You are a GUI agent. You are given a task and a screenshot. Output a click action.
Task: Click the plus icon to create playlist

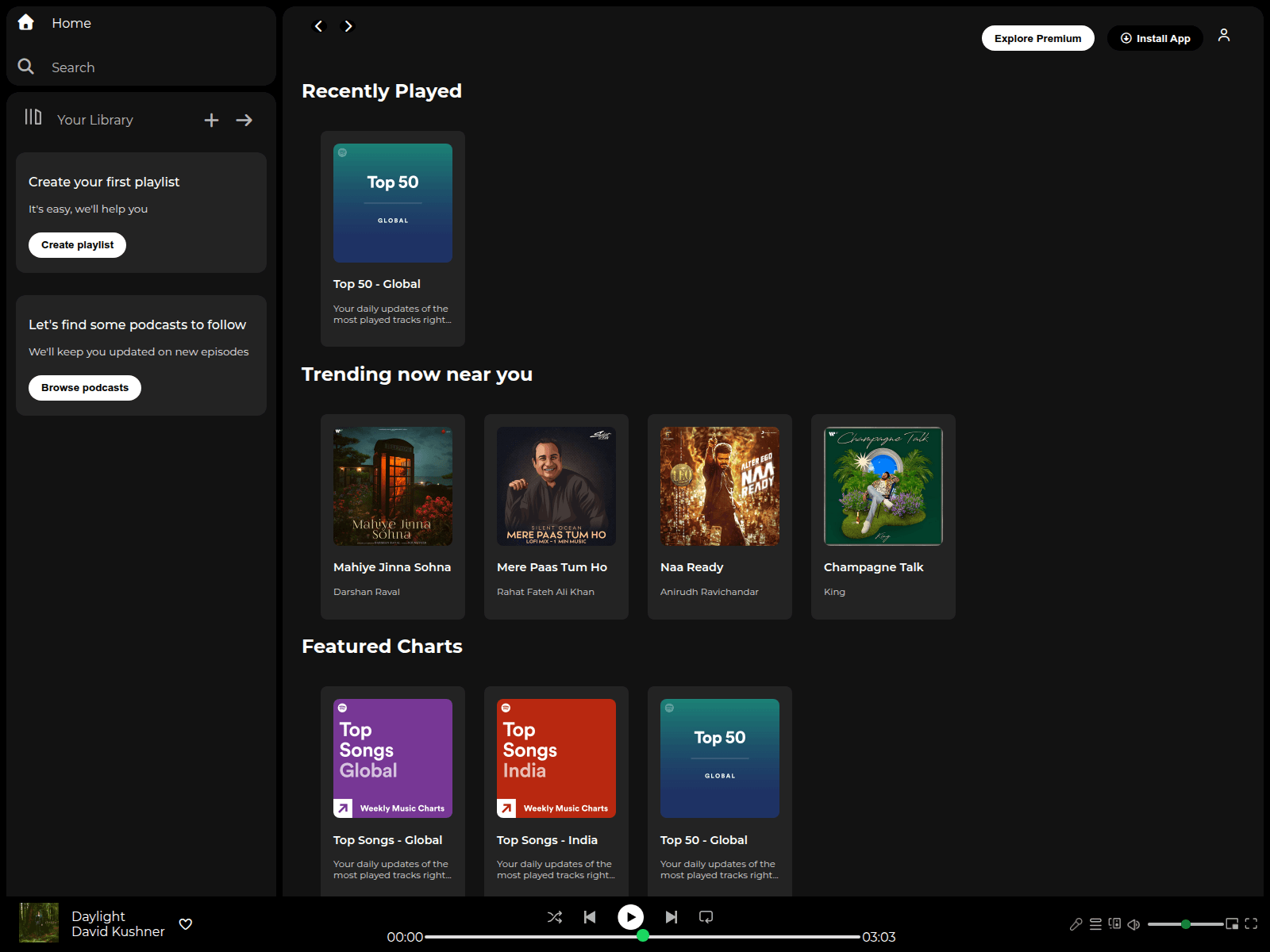pos(211,120)
